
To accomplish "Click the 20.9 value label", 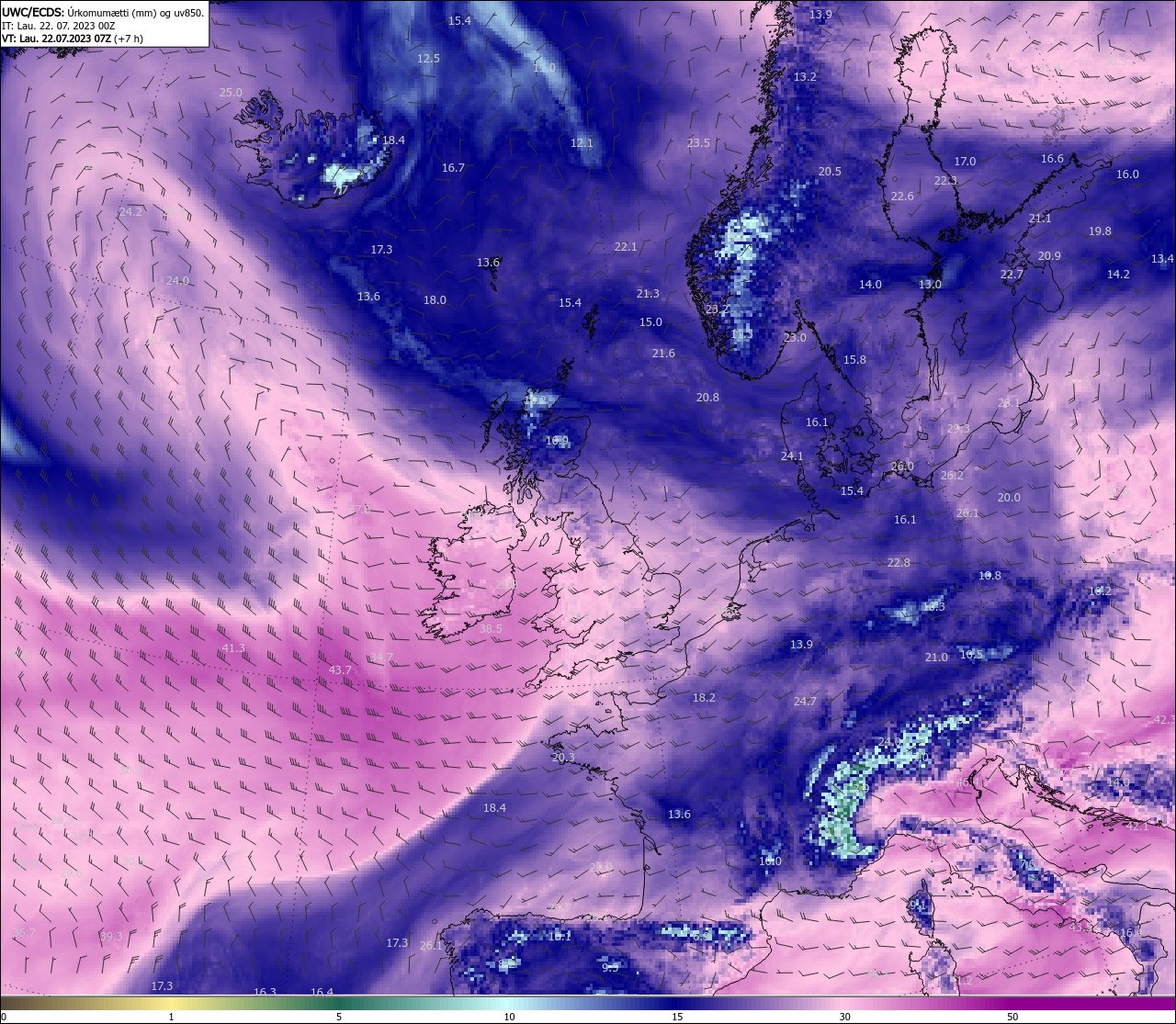I will tap(1049, 256).
